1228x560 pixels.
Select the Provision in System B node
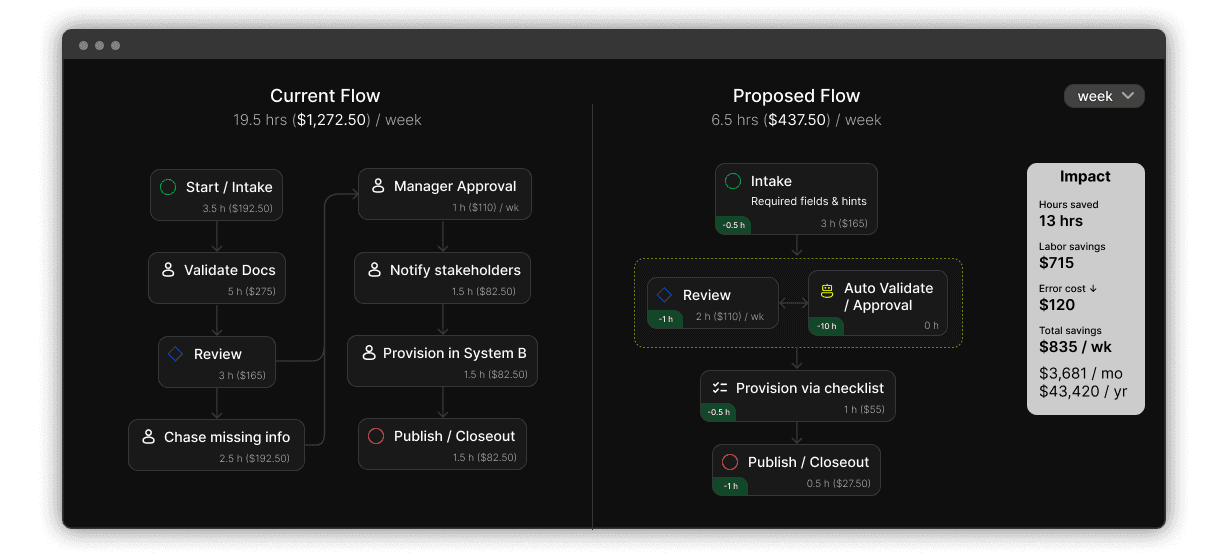click(x=443, y=361)
